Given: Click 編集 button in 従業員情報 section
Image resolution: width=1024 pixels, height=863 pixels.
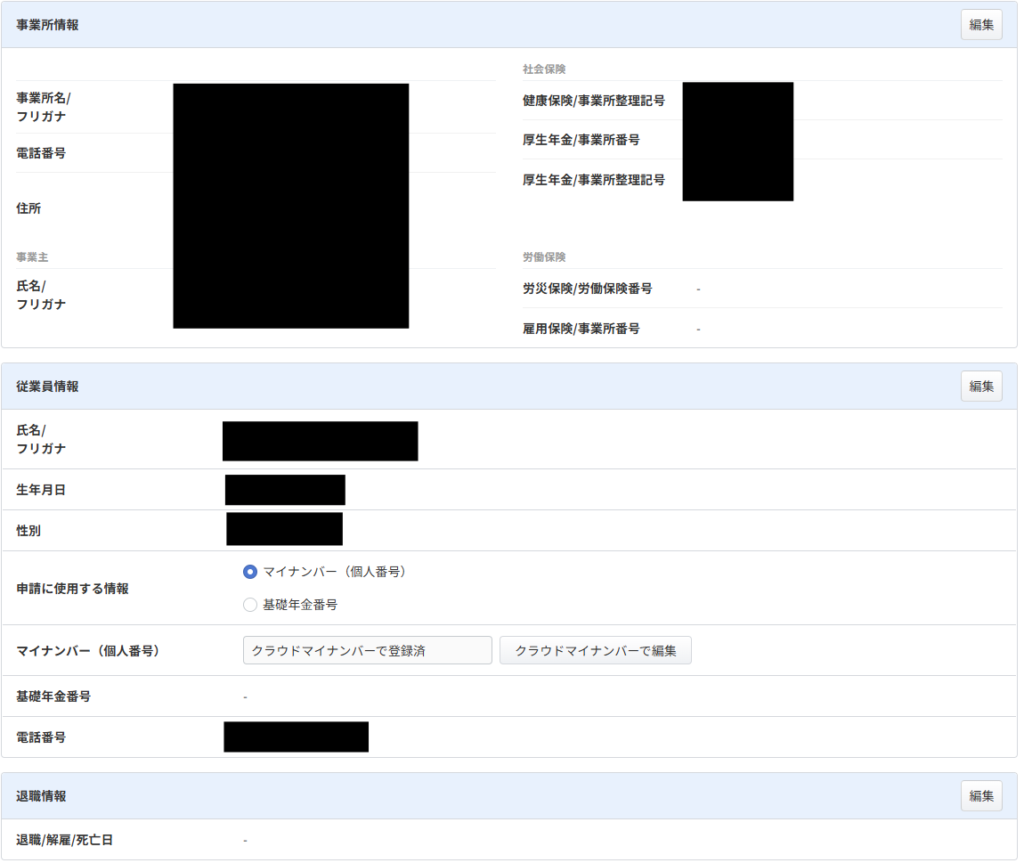Looking at the screenshot, I should tap(981, 386).
